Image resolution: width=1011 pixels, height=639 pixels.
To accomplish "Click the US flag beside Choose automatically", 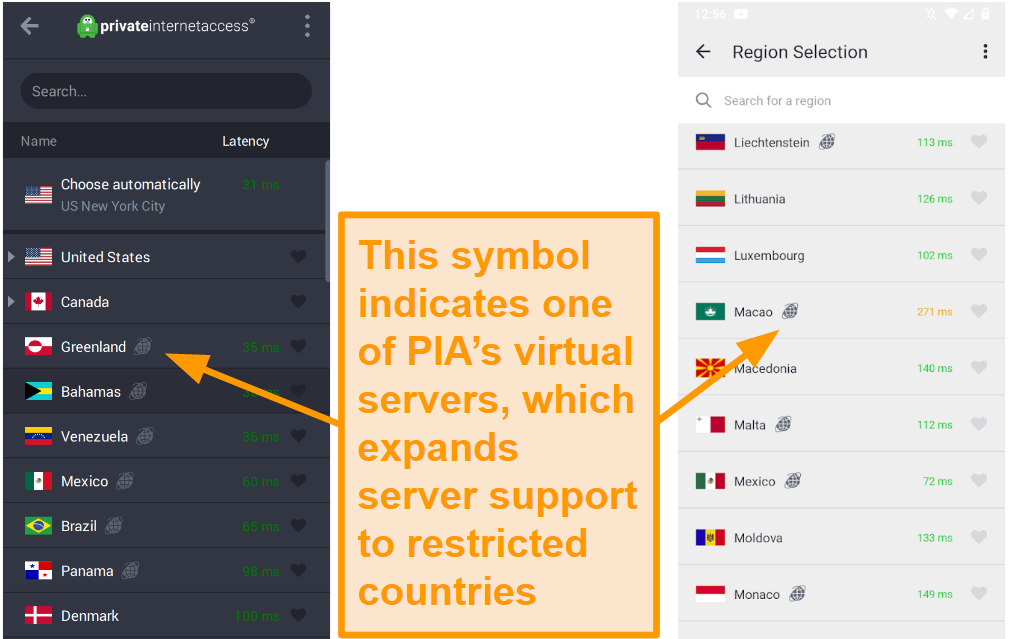I will (x=38, y=193).
